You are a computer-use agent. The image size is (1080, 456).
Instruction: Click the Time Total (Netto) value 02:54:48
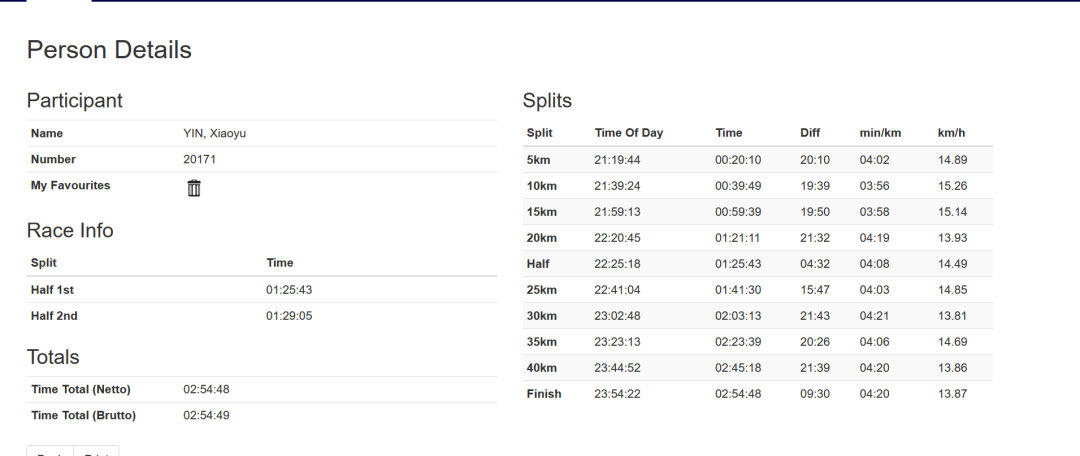pos(206,389)
